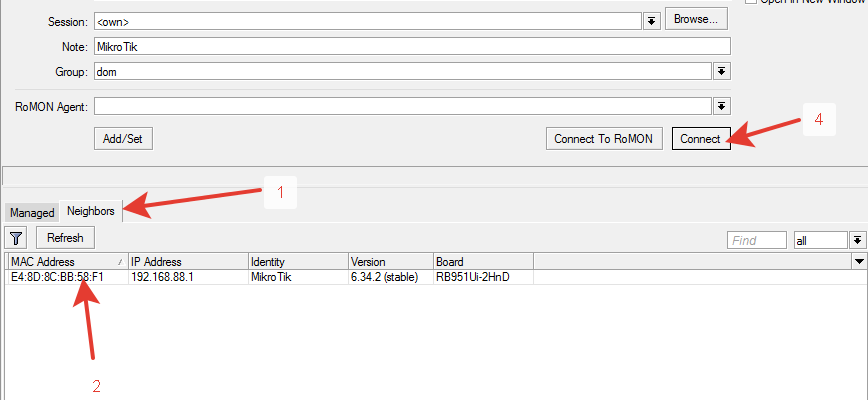868x400 pixels.
Task: Sort by the MAC Address column header
Action: [x=68, y=262]
